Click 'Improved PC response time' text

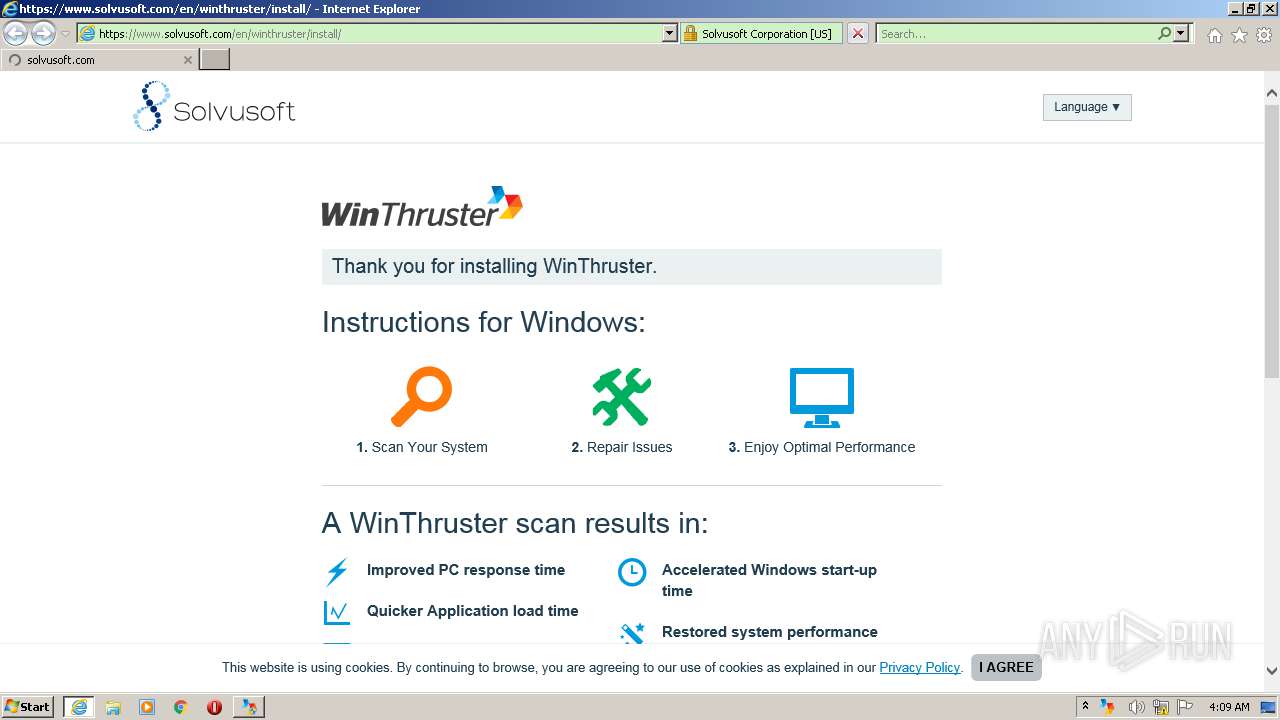click(x=466, y=570)
